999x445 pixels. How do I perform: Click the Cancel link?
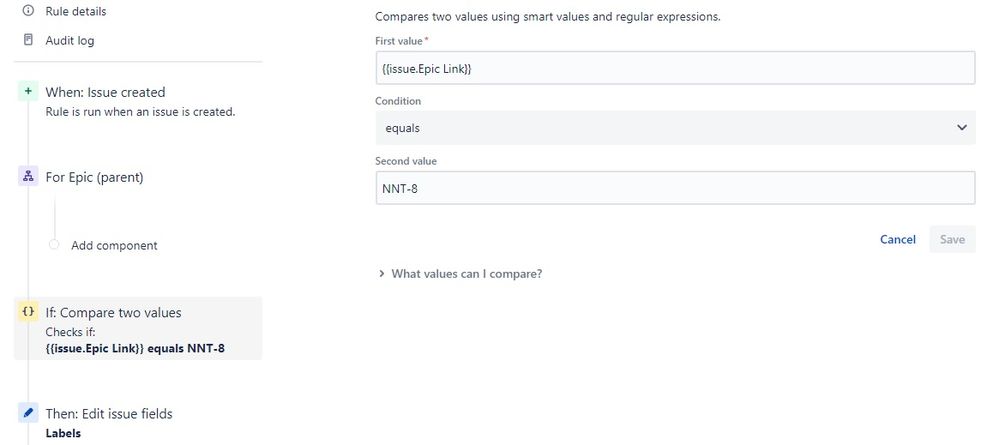pos(898,239)
